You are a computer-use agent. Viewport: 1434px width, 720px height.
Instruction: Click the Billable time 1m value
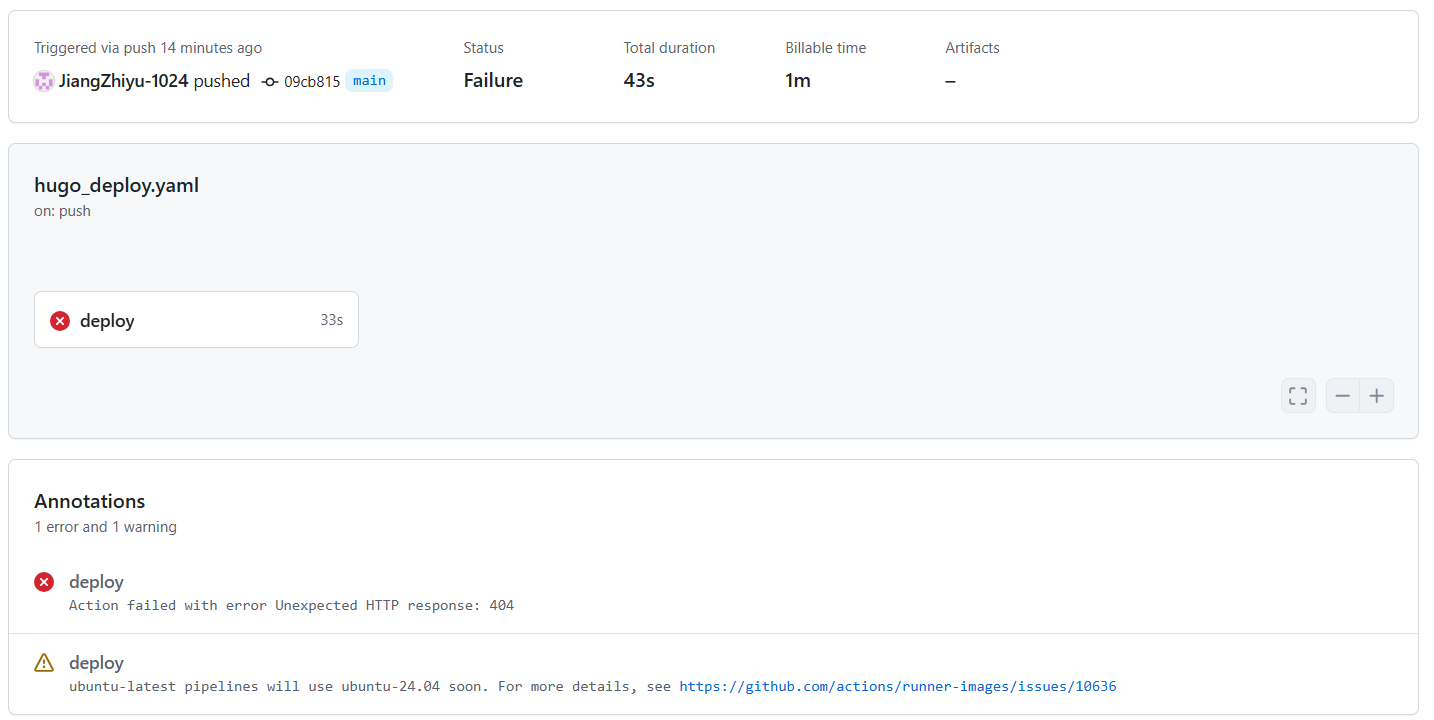[x=797, y=81]
